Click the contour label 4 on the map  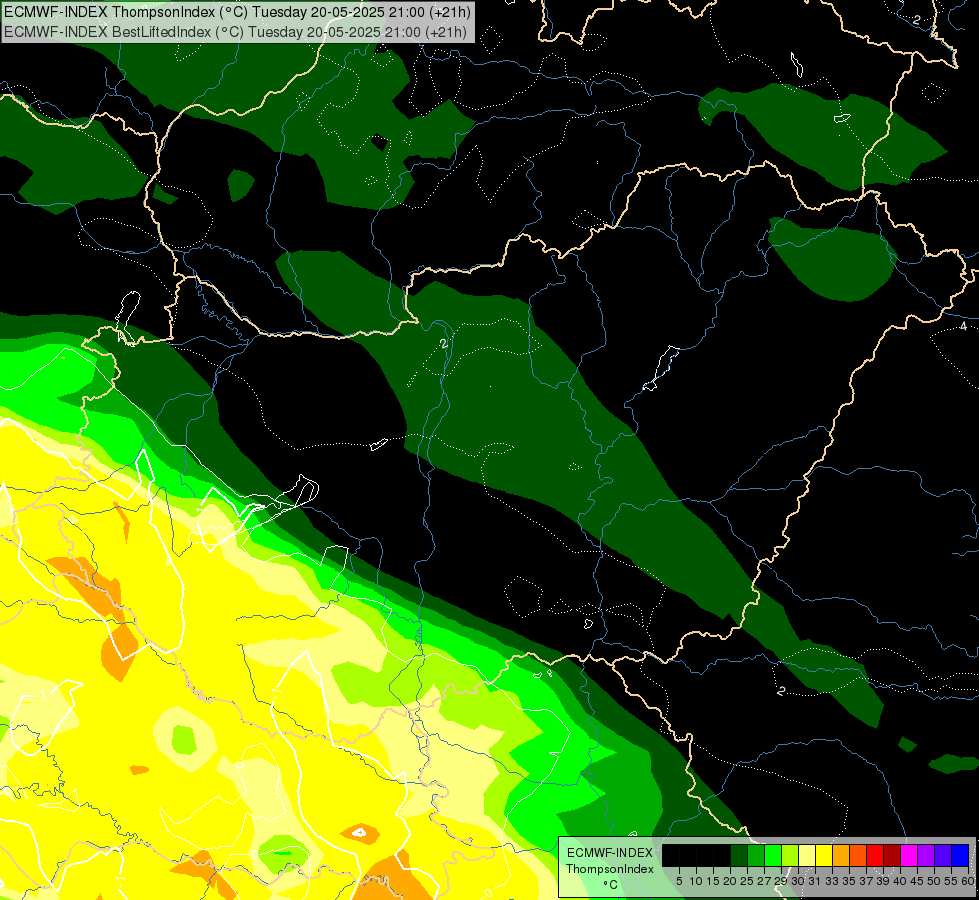point(963,326)
